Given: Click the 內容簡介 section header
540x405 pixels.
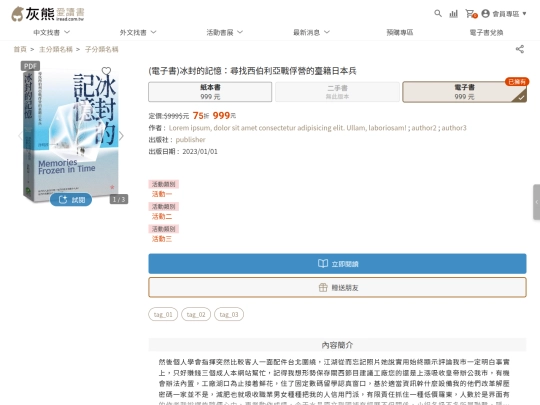Looking at the screenshot, I should click(x=337, y=345).
